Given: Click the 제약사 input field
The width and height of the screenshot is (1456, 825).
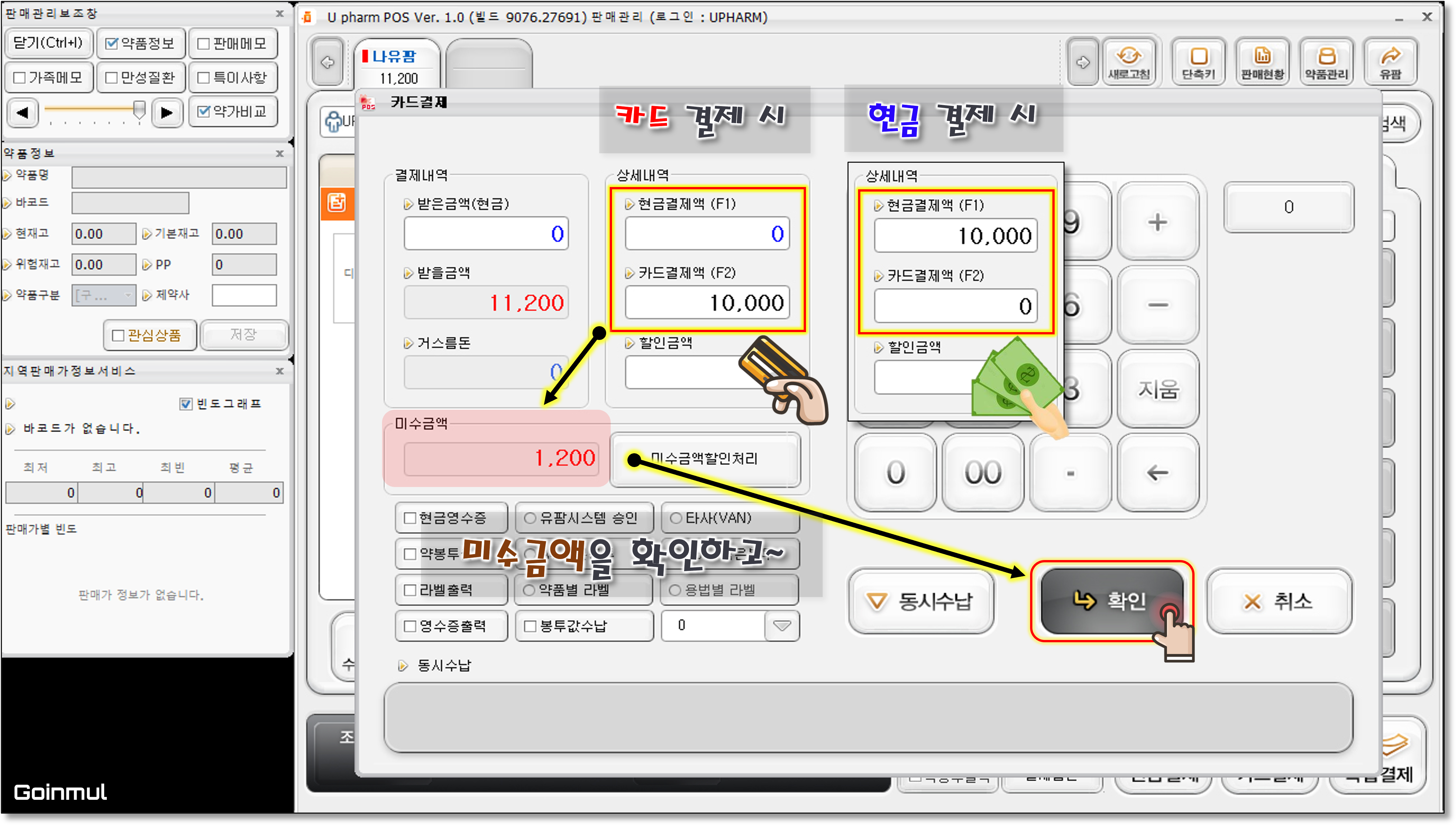Looking at the screenshot, I should 244,295.
